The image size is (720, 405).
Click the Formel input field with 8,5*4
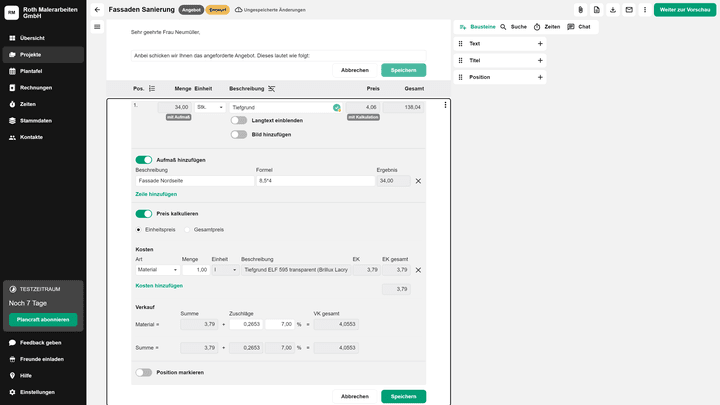pyautogui.click(x=314, y=181)
